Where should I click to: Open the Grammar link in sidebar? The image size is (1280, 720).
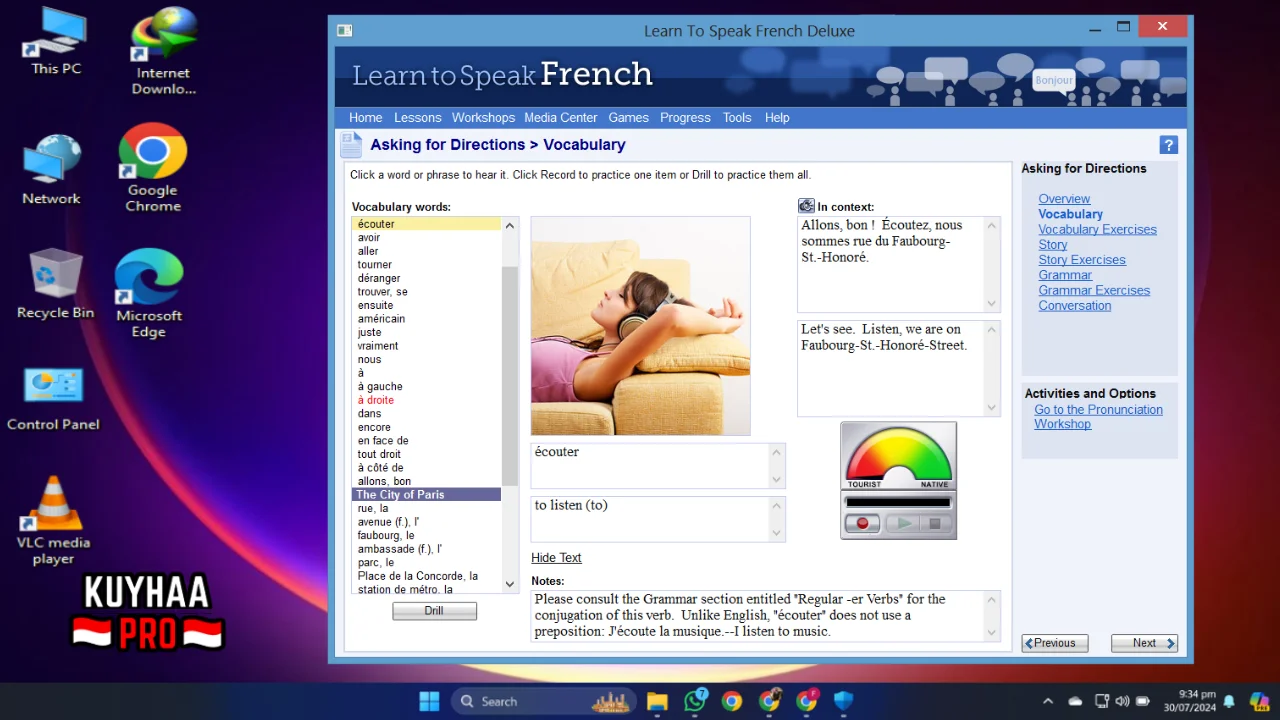1065,275
